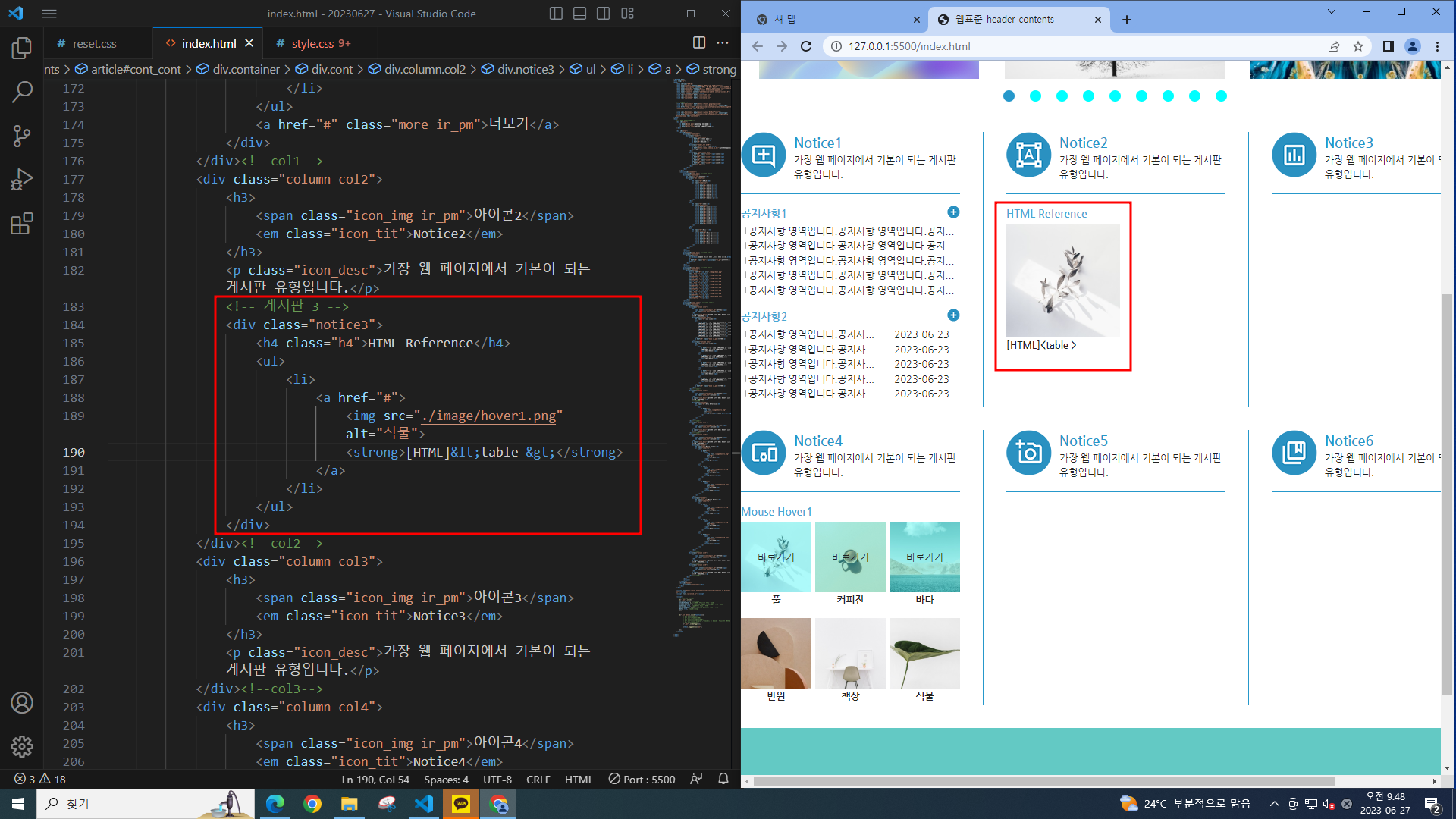Click the 커피잔 hover thumbnail image

tap(850, 557)
